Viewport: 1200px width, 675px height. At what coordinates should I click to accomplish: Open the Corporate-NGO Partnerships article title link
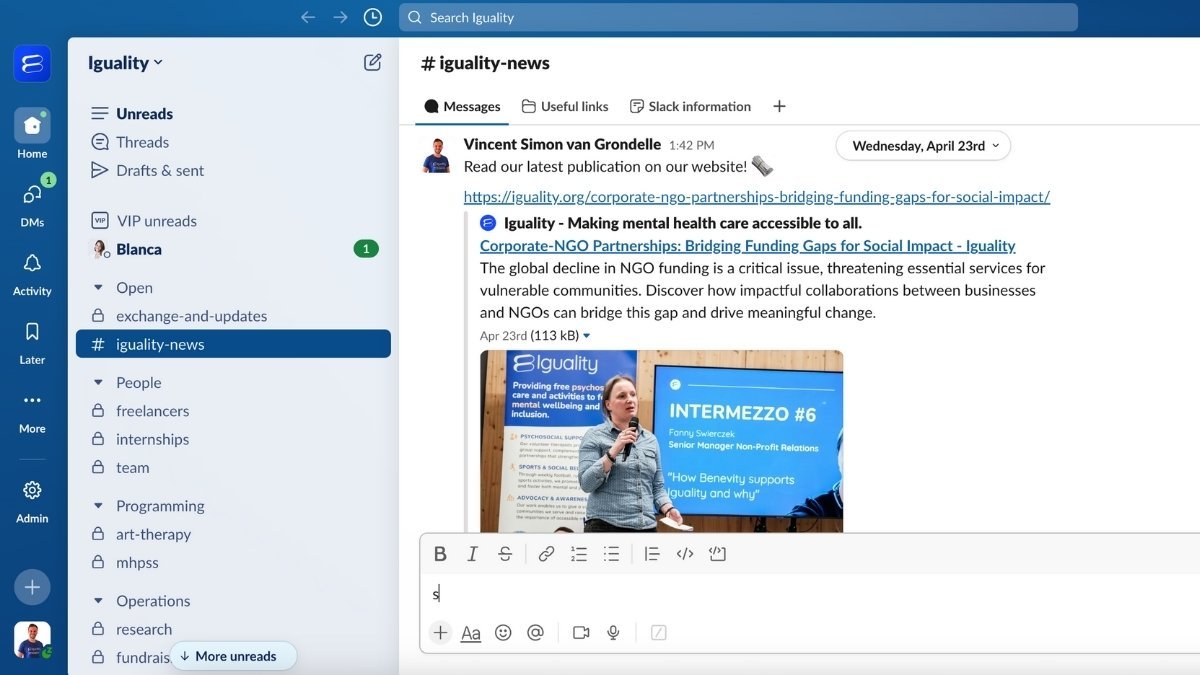click(x=747, y=246)
